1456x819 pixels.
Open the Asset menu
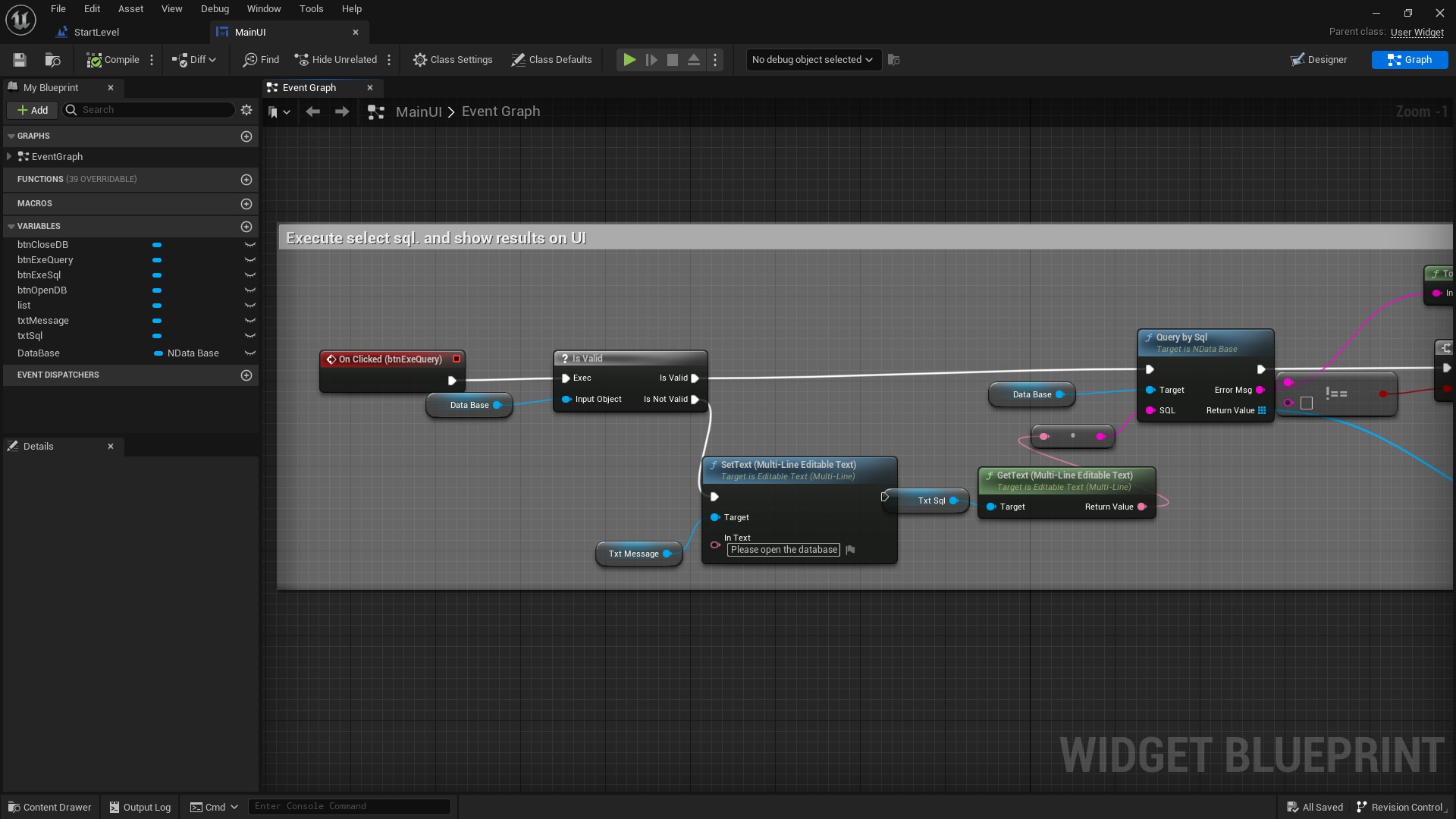tap(130, 9)
